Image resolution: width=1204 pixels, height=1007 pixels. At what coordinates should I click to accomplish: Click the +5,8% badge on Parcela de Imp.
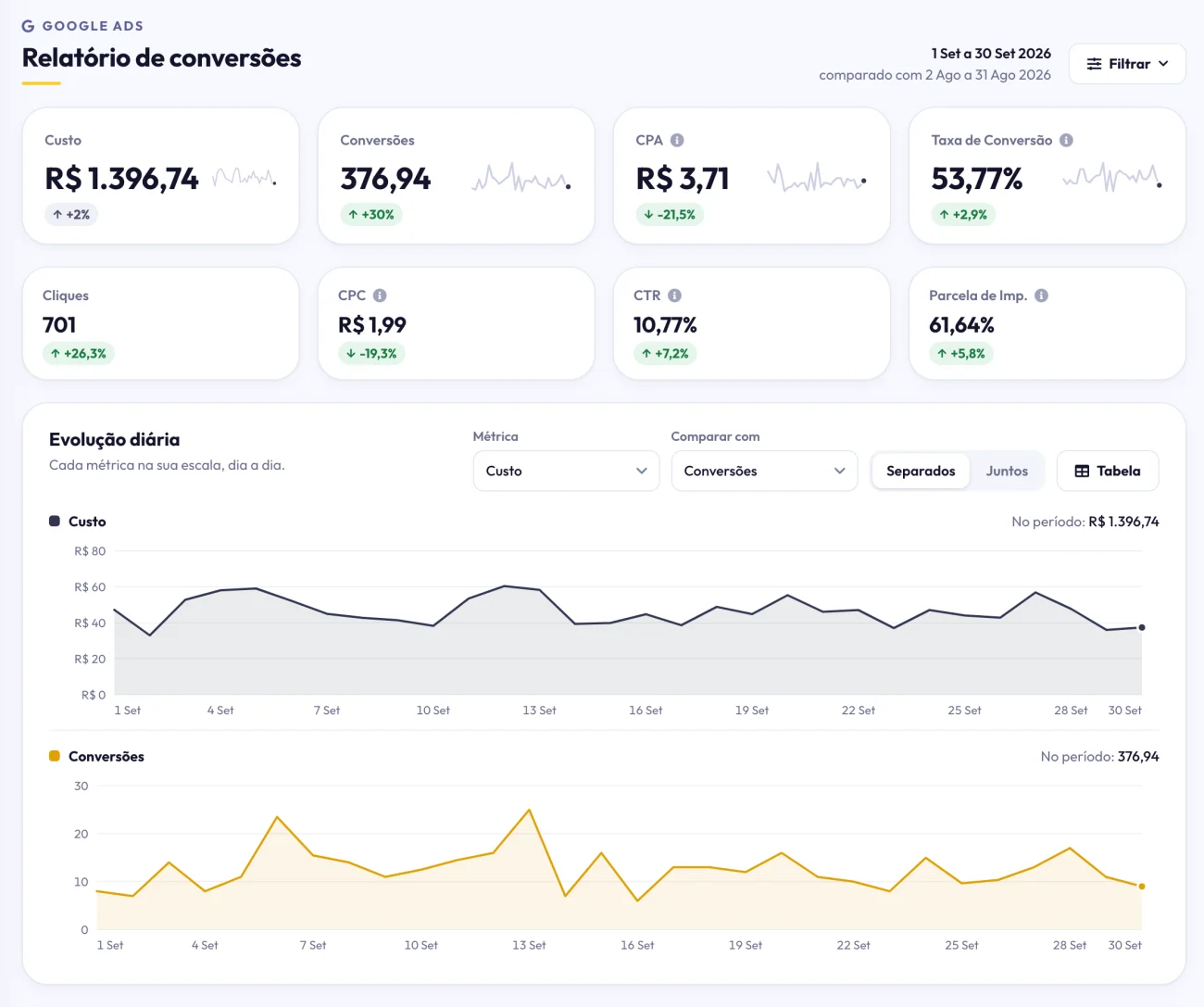point(961,353)
